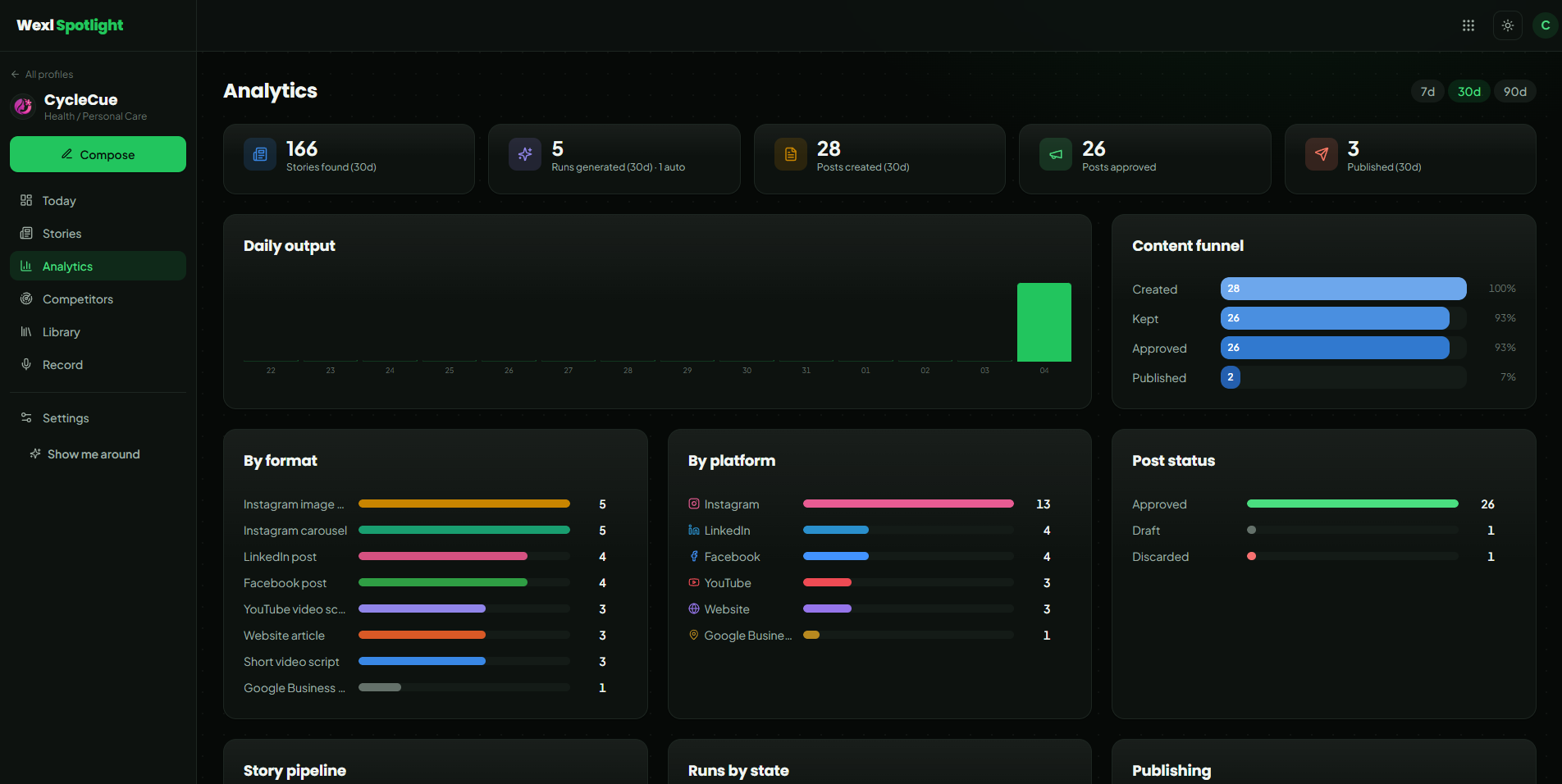Navigate to the Record page
Image resolution: width=1562 pixels, height=784 pixels.
pyautogui.click(x=98, y=364)
